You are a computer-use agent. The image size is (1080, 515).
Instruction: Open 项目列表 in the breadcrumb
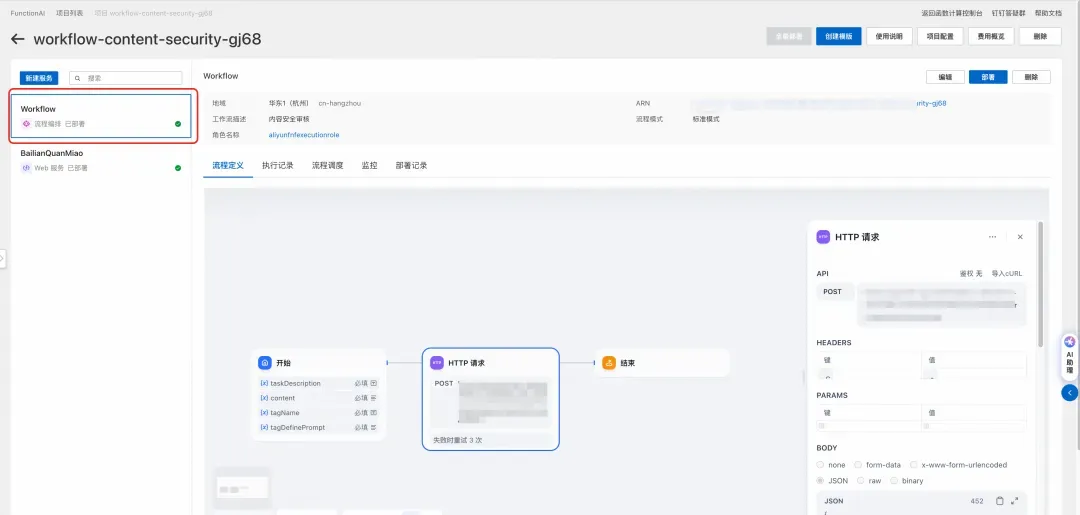[70, 13]
